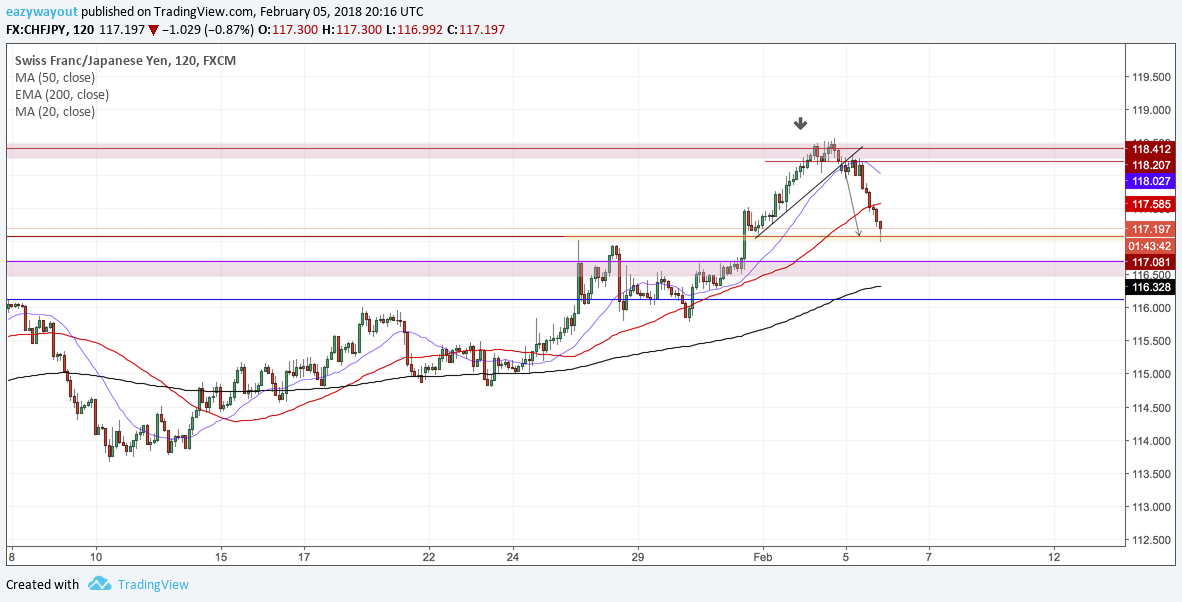Viewport: 1182px width, 602px height.
Task: Click the 17 date on the time axis
Action: point(304,557)
